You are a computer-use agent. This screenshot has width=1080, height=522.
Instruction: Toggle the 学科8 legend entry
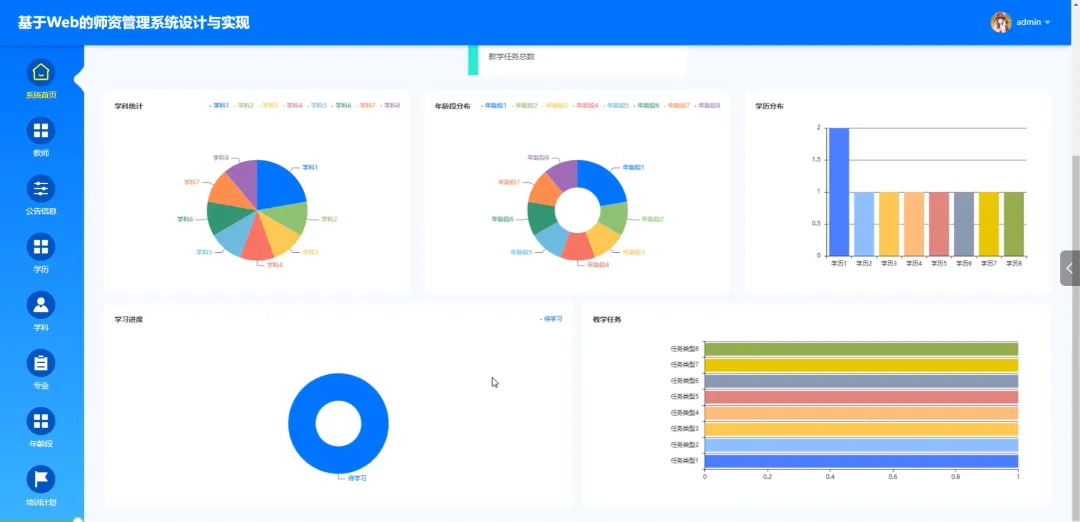(391, 105)
